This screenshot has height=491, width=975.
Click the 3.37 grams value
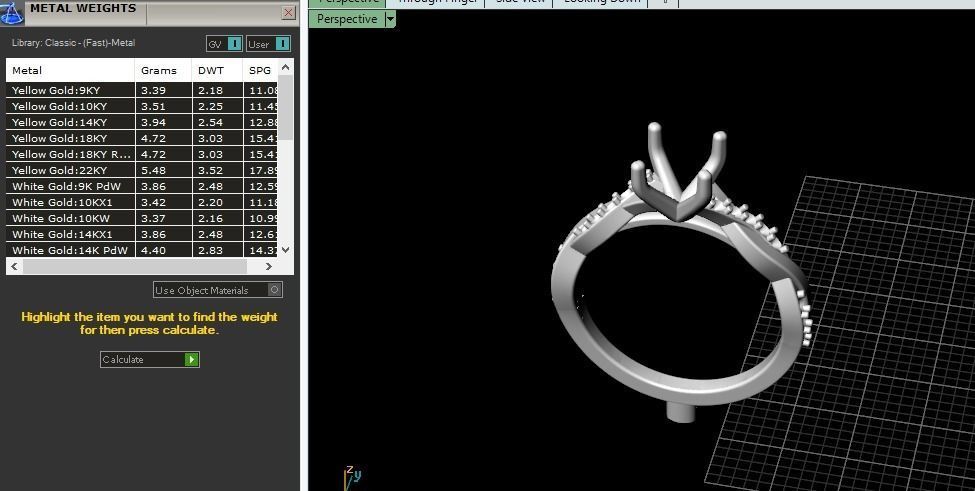click(154, 218)
